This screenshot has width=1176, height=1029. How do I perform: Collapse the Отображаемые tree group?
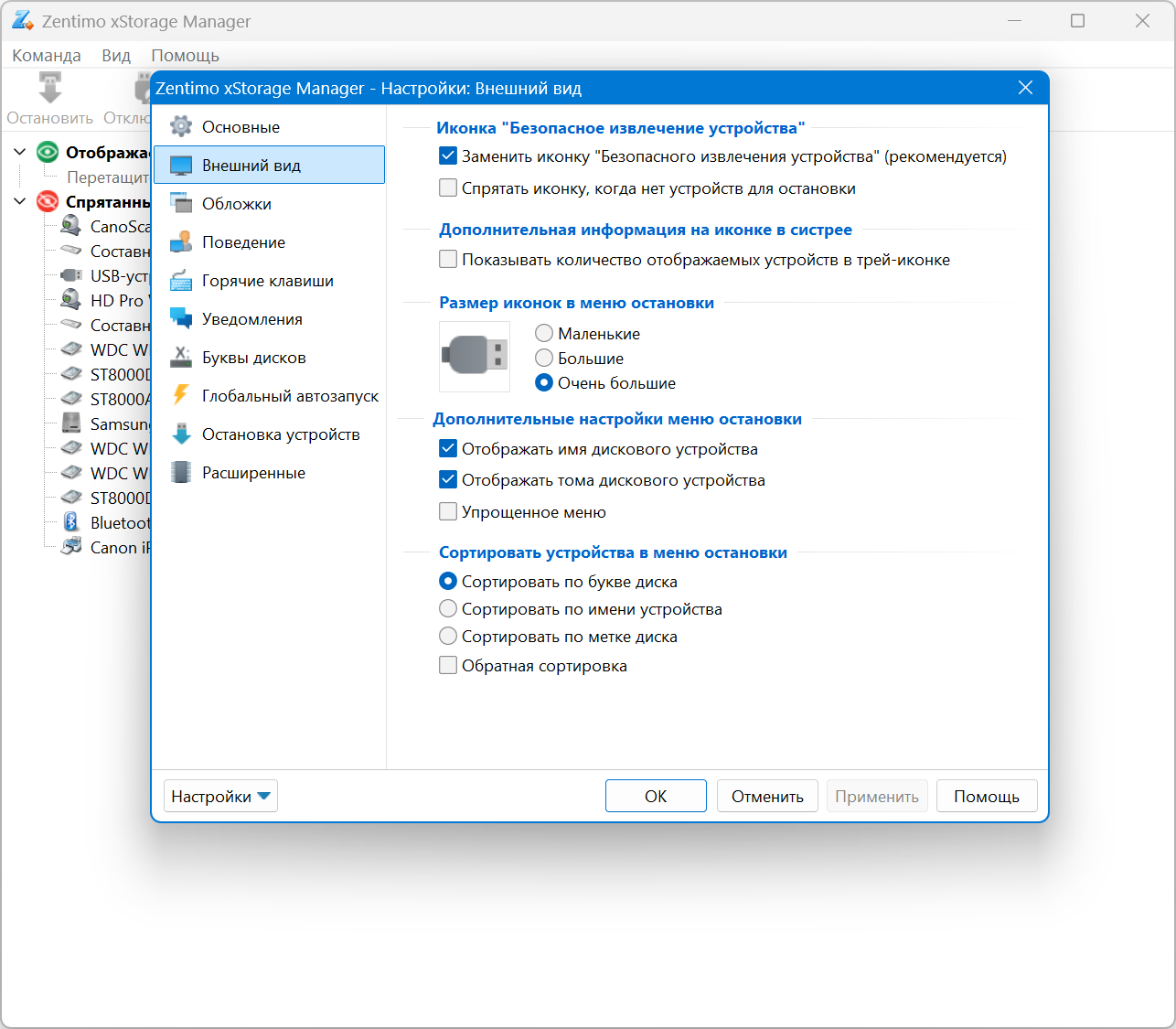(20, 152)
